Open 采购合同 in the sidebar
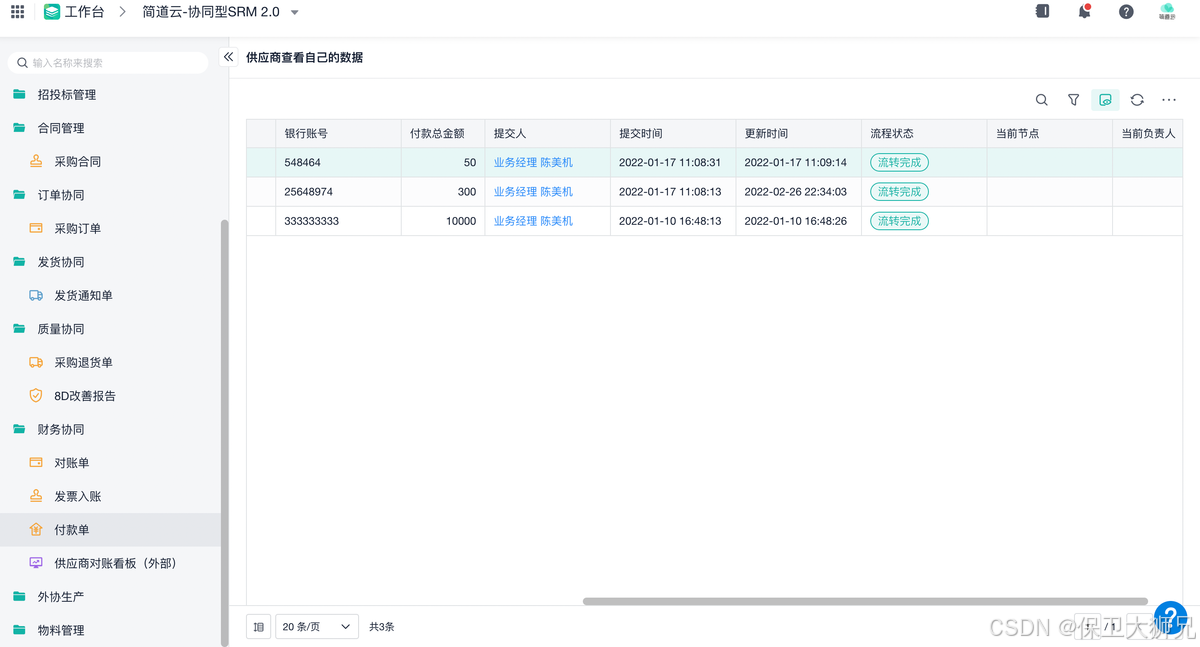 click(78, 162)
